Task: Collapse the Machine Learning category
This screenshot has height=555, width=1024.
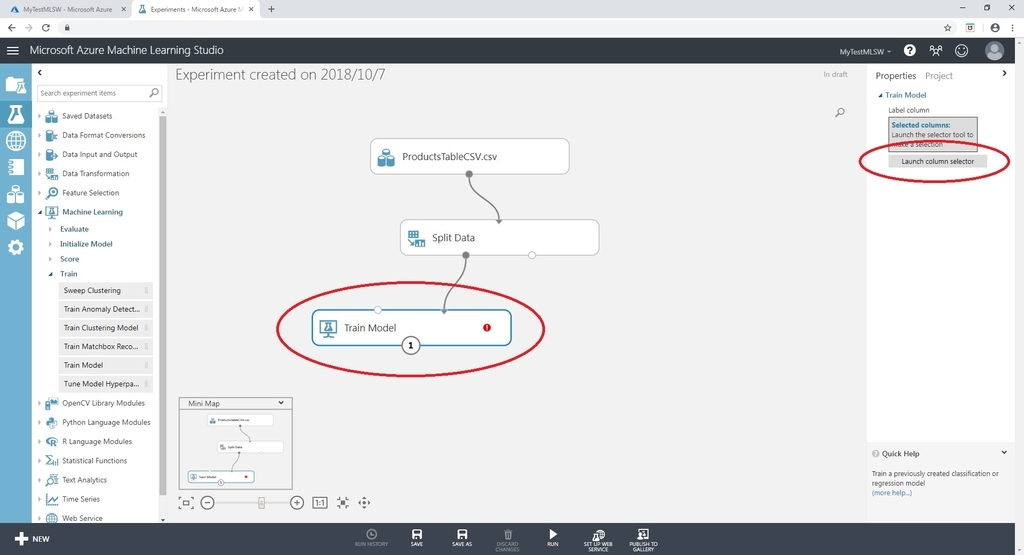Action: (39, 212)
